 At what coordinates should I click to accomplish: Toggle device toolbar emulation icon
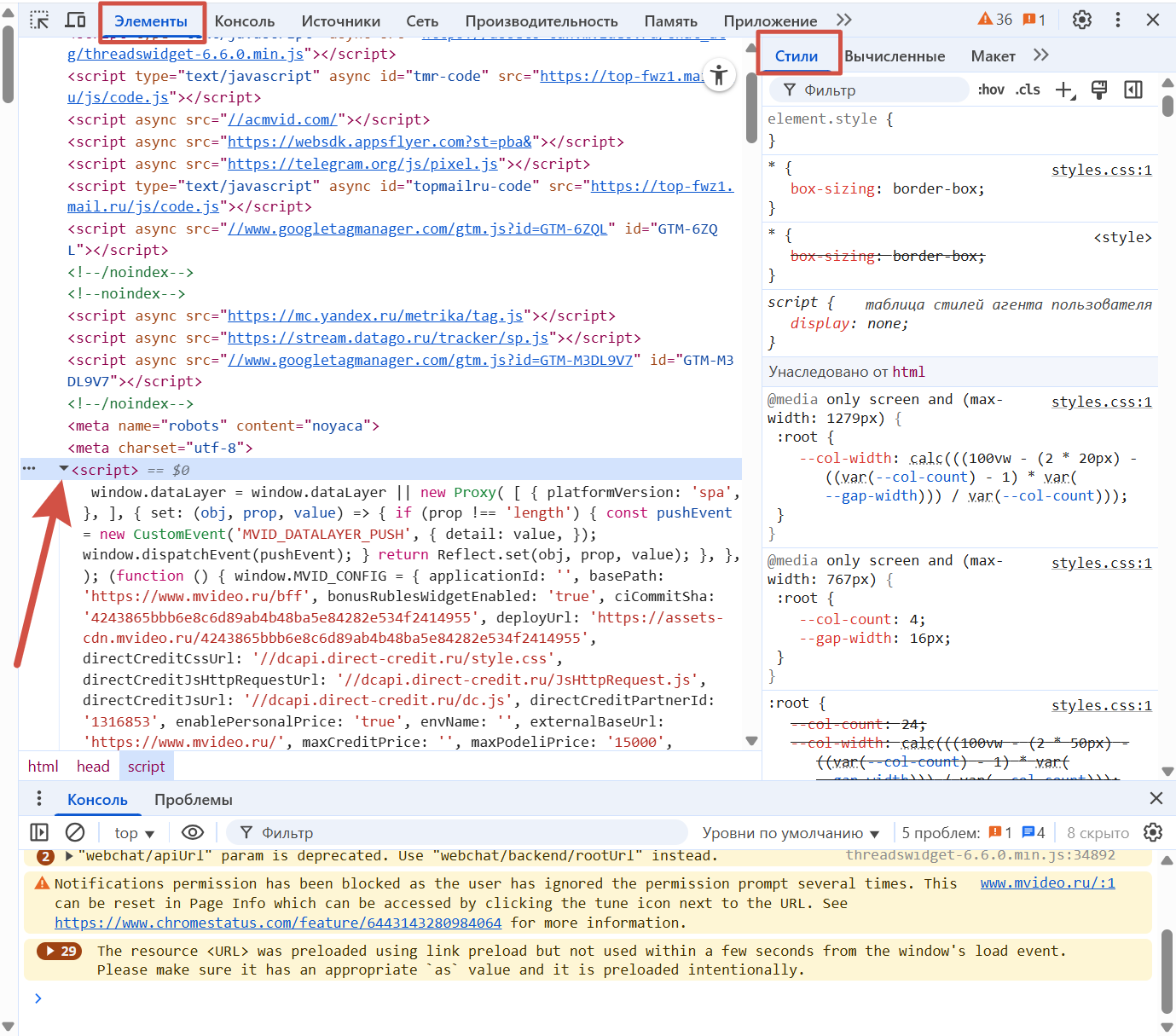(x=76, y=20)
